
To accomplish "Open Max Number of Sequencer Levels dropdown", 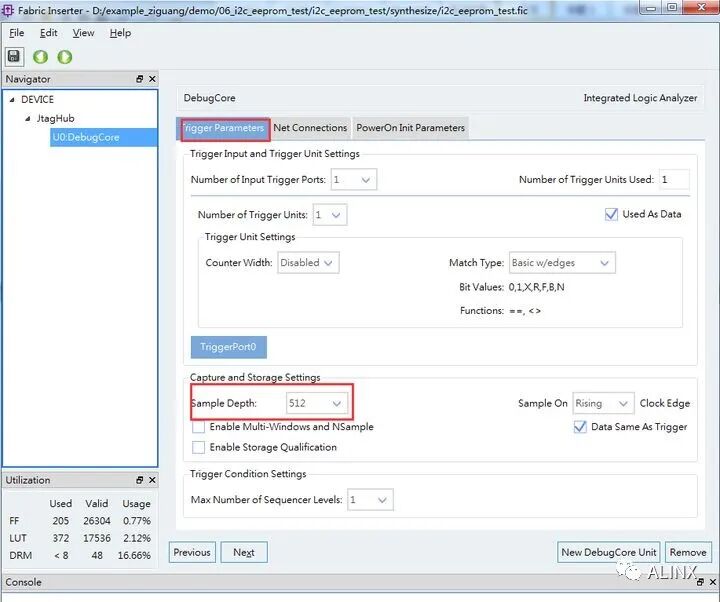I will pos(370,500).
